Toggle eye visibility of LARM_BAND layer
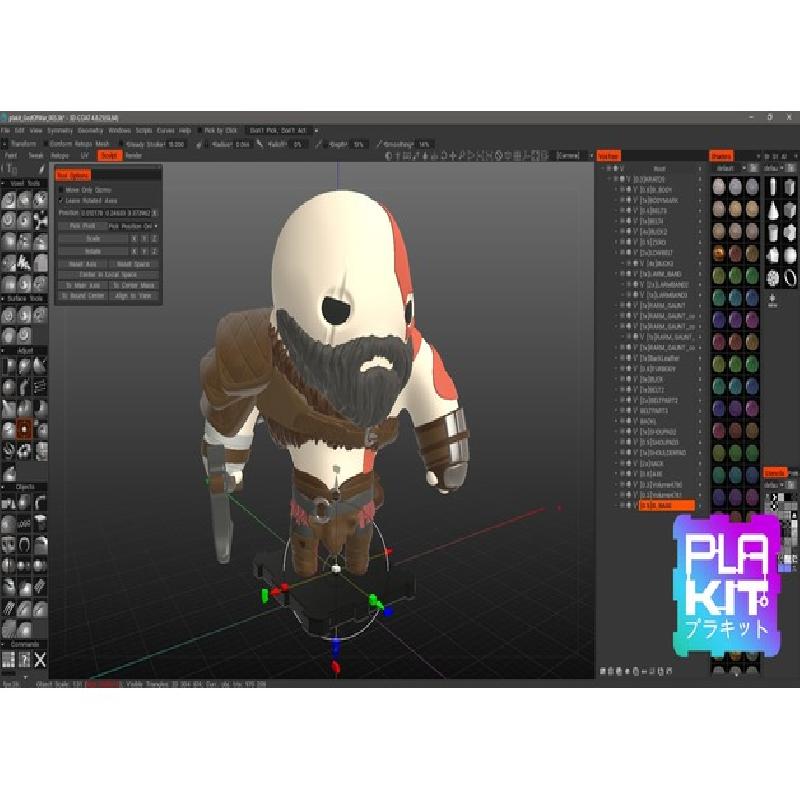This screenshot has width=800, height=800. point(622,274)
